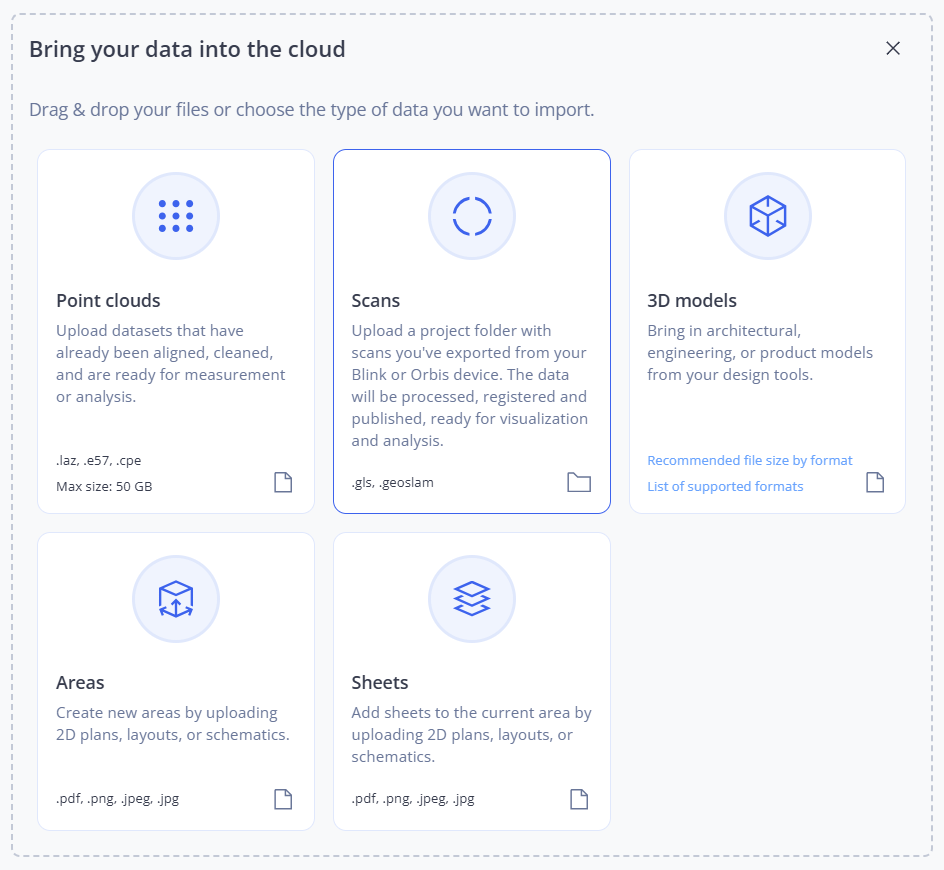Click folder icon in Scans card

[x=579, y=483]
